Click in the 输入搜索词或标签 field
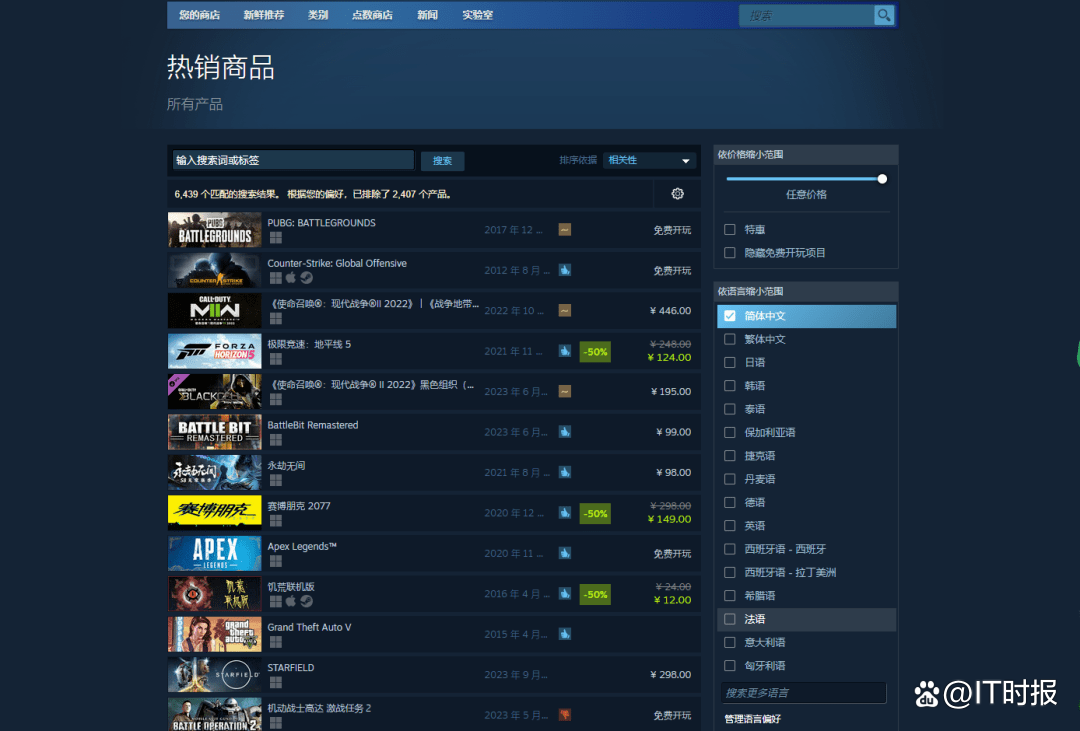 [x=293, y=161]
